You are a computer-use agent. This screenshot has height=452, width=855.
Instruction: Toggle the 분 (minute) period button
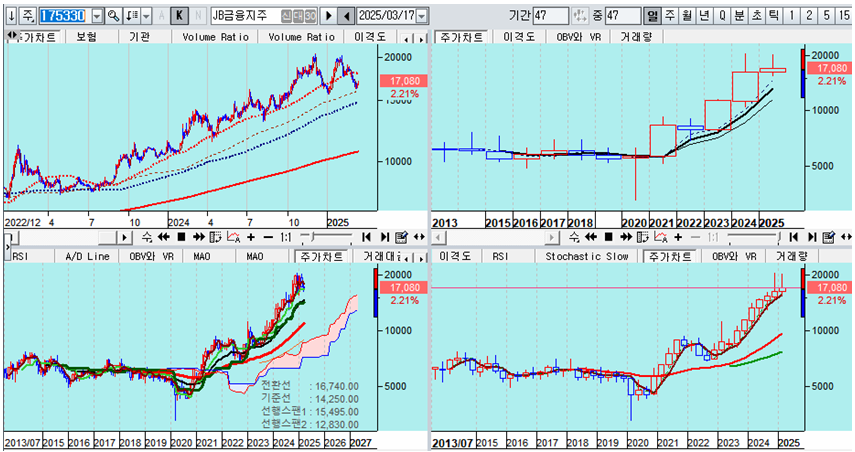739,16
